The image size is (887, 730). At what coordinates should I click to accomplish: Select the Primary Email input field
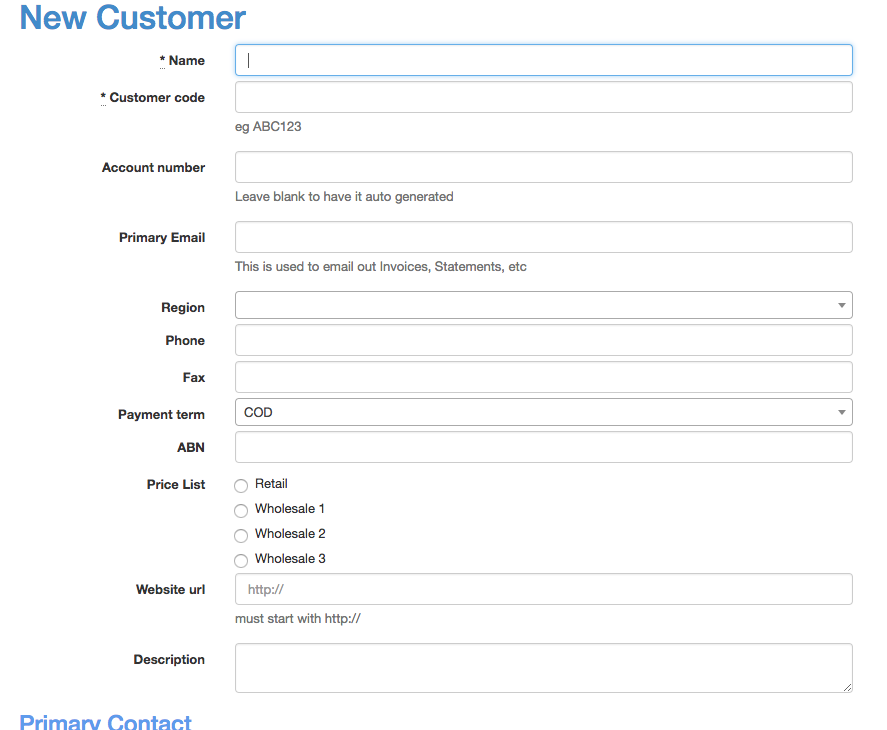click(x=543, y=237)
